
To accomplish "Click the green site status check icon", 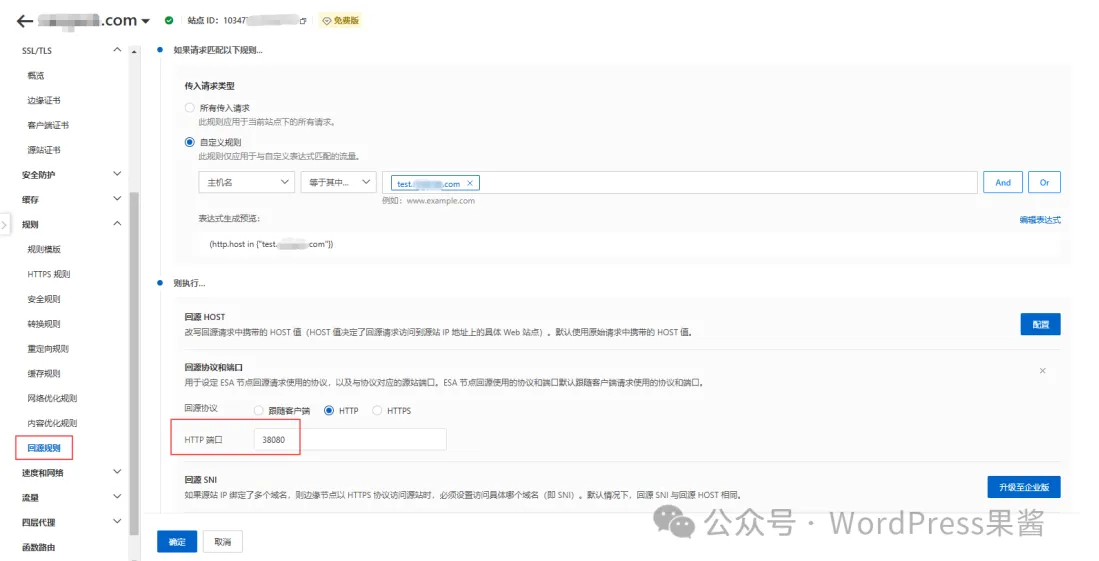I will click(x=169, y=20).
